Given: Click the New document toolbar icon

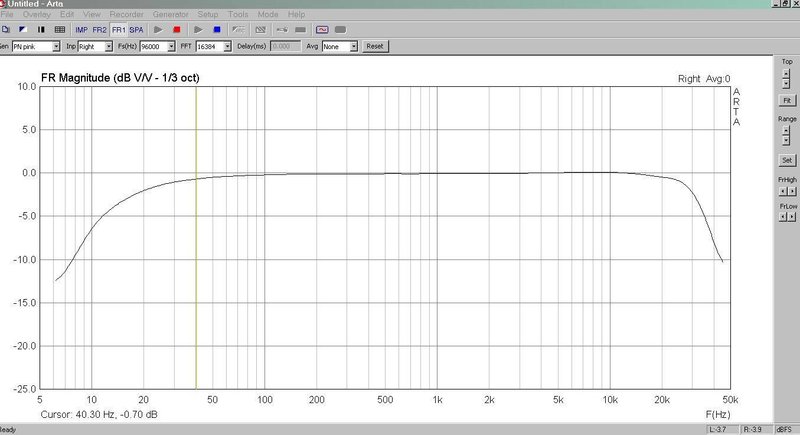Looking at the screenshot, I should 6,30.
